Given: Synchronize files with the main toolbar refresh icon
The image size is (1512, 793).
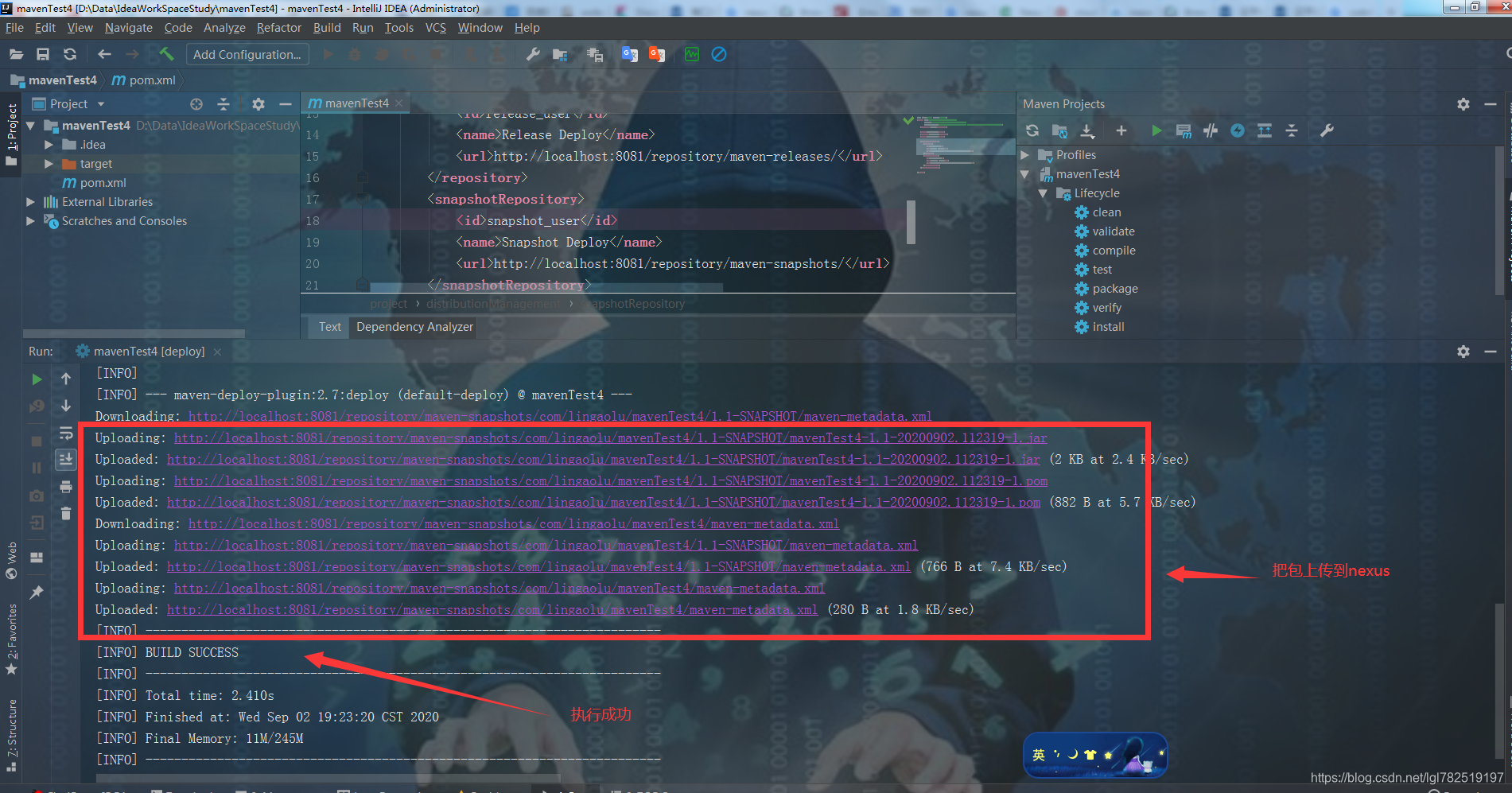Looking at the screenshot, I should pyautogui.click(x=70, y=54).
